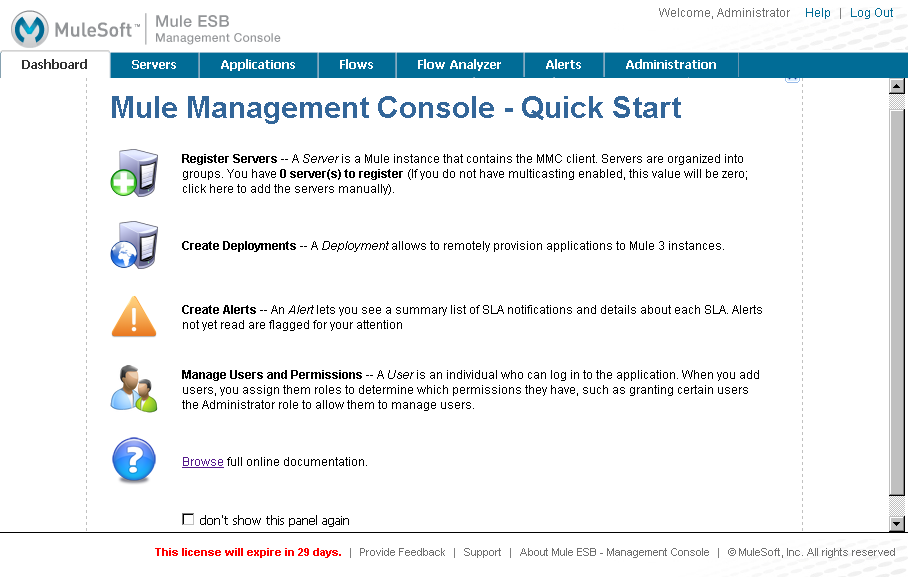Click the Manage Users and Permissions icon
This screenshot has height=577, width=908.
click(x=133, y=388)
